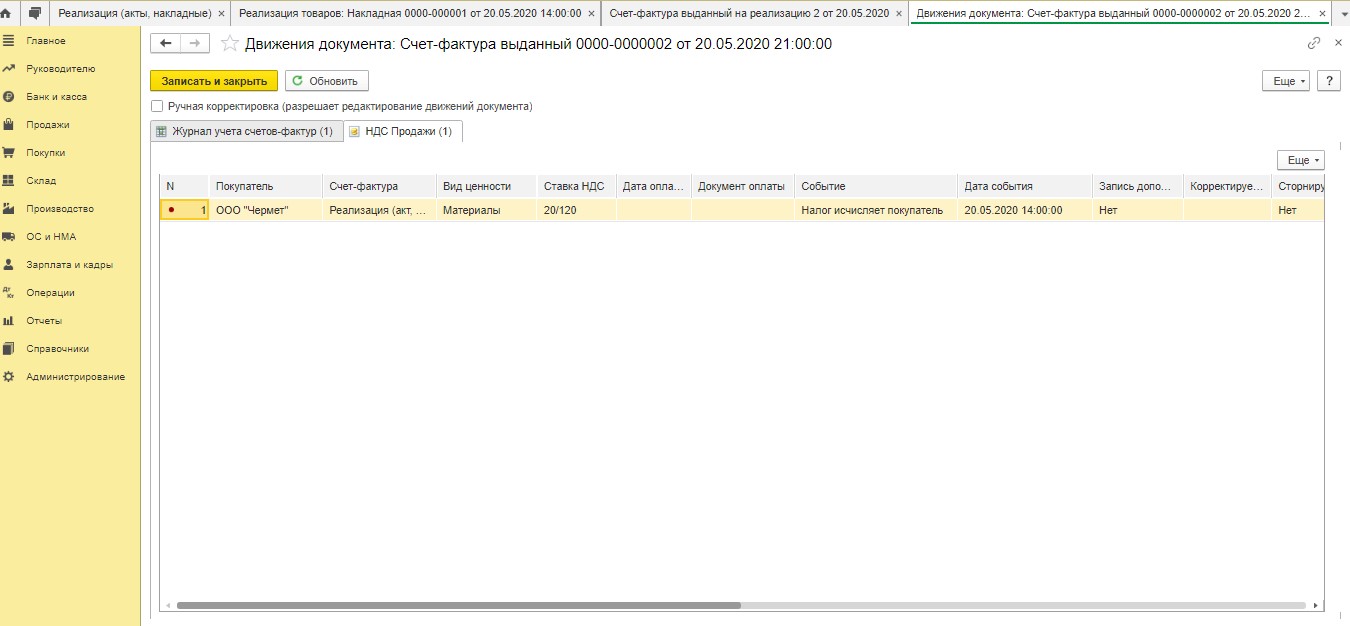Open help with question mark button
Screen dimensions: 1350x626
(x=1329, y=81)
